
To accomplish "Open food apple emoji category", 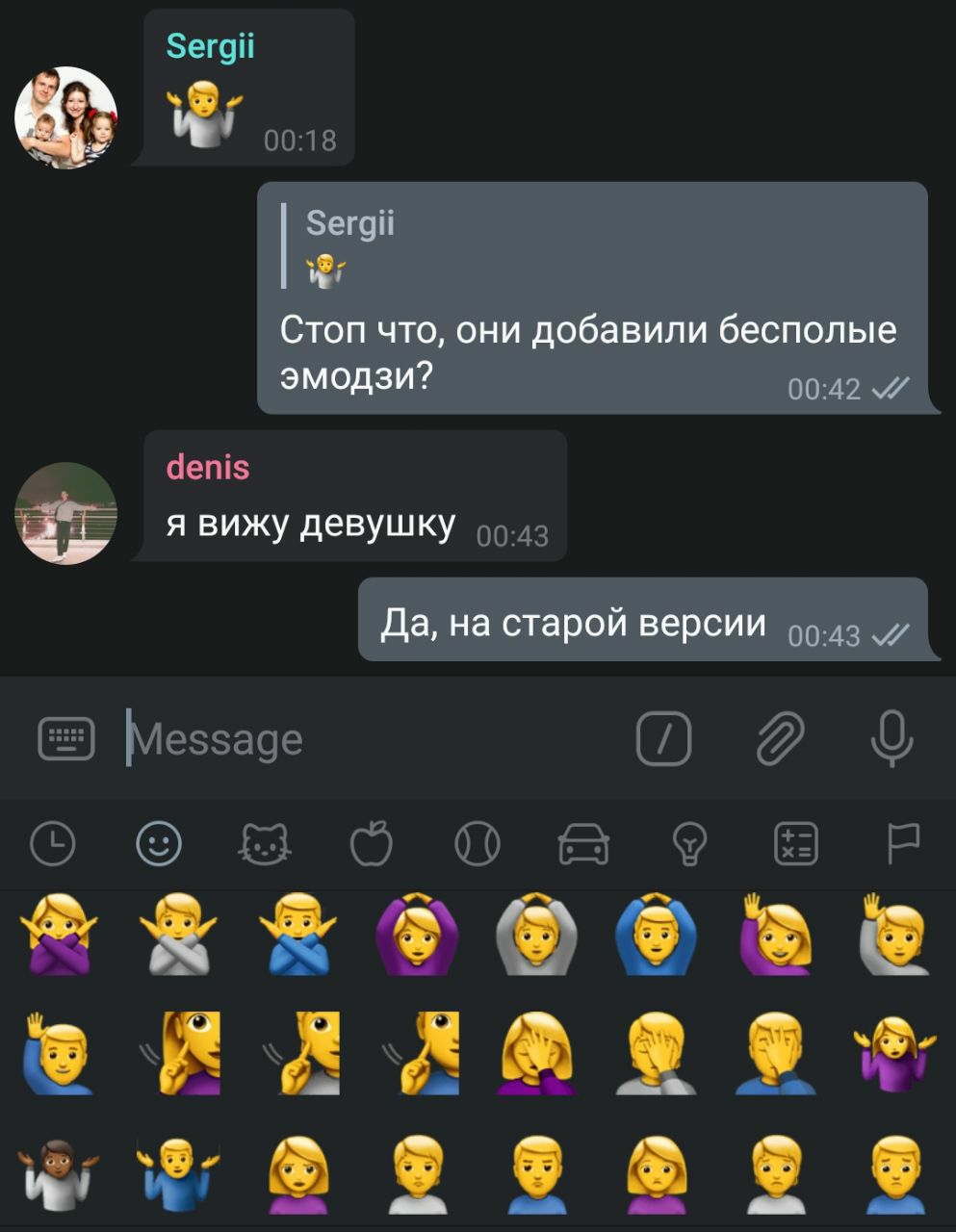I will point(372,844).
